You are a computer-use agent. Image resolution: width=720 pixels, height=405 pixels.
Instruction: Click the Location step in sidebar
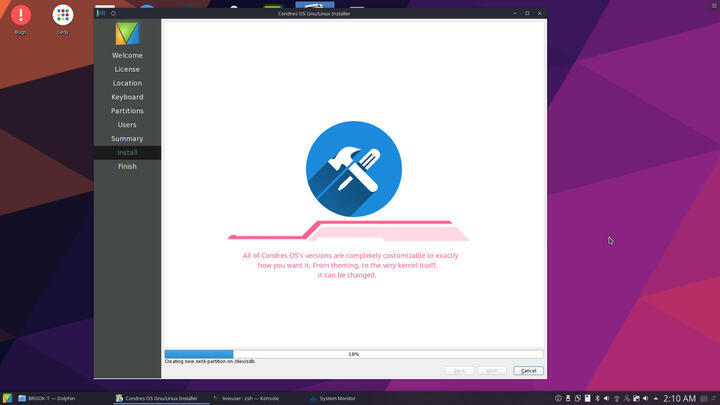tap(127, 83)
